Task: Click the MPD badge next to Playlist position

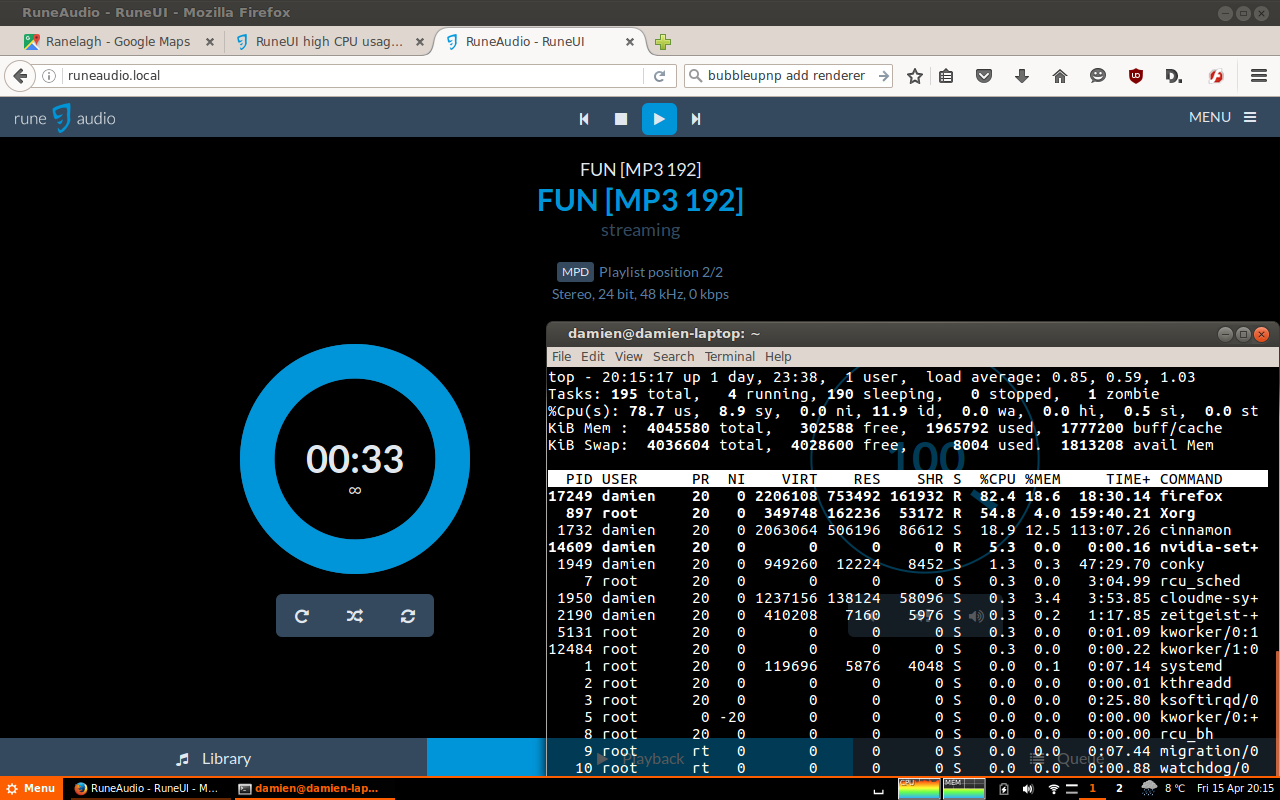Action: 575,272
